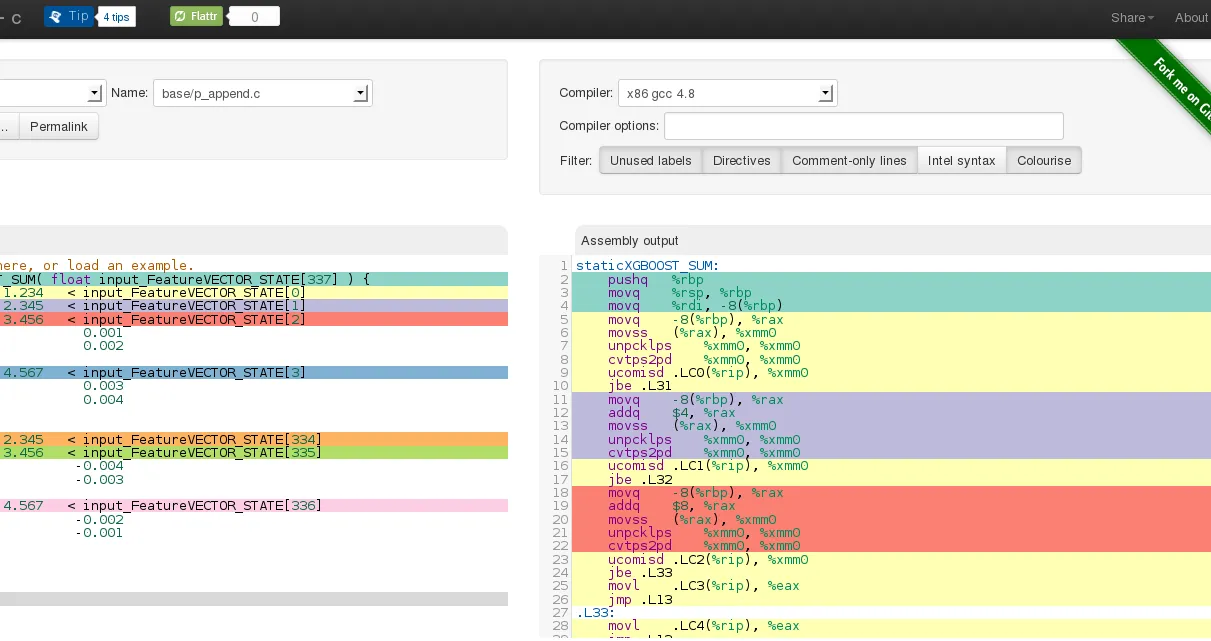
Task: Open the Name dropdown showing base/p_append.c
Action: tap(262, 93)
